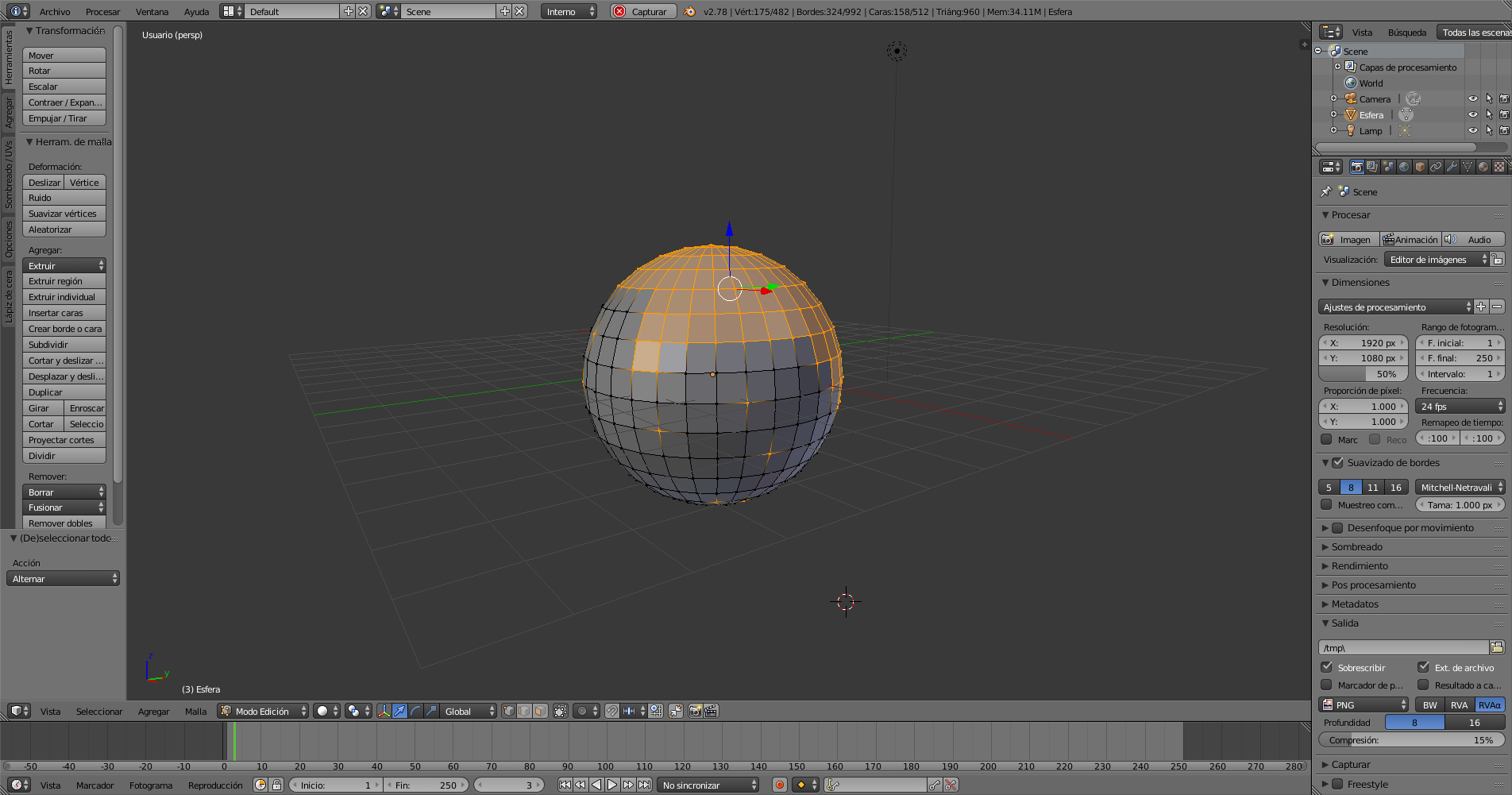The height and width of the screenshot is (795, 1512).
Task: Open the Procesar menu
Action: click(x=102, y=11)
